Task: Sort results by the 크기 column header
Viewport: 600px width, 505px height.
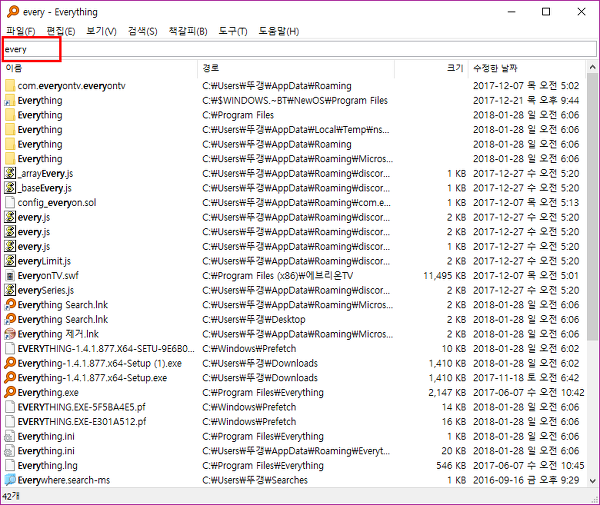Action: coord(431,68)
